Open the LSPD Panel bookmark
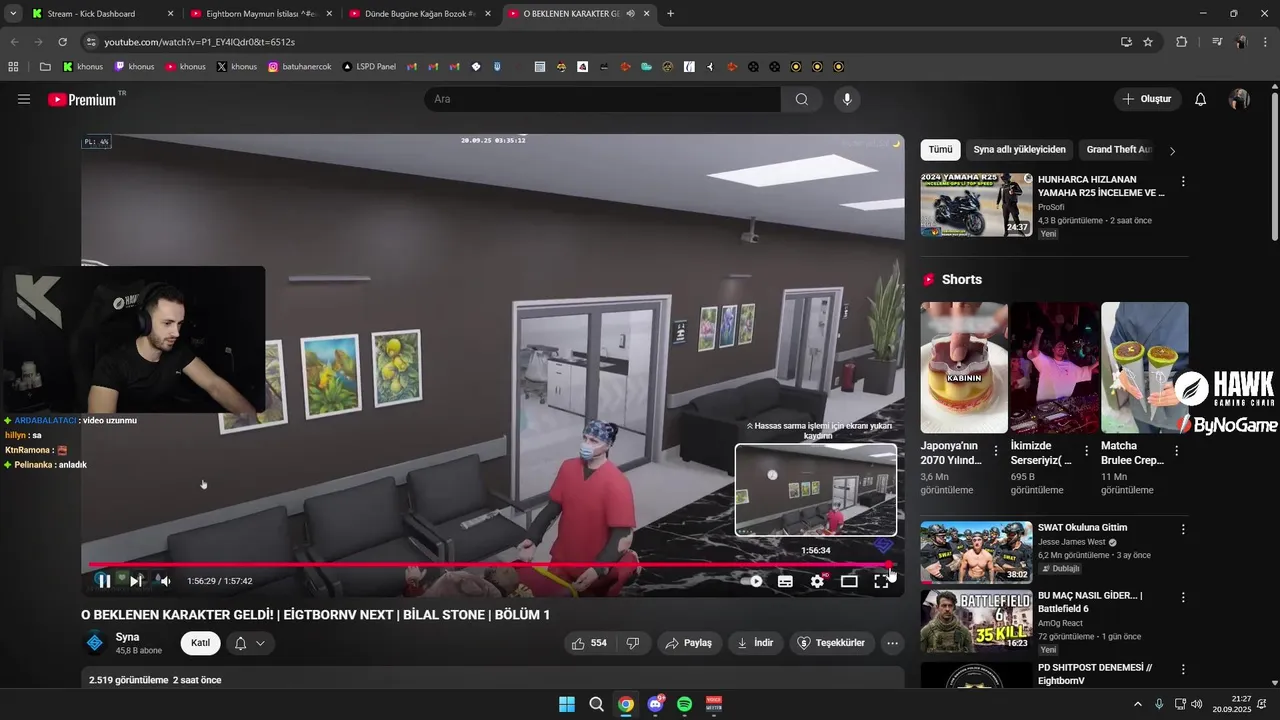Viewport: 1280px width, 720px height. 369,67
